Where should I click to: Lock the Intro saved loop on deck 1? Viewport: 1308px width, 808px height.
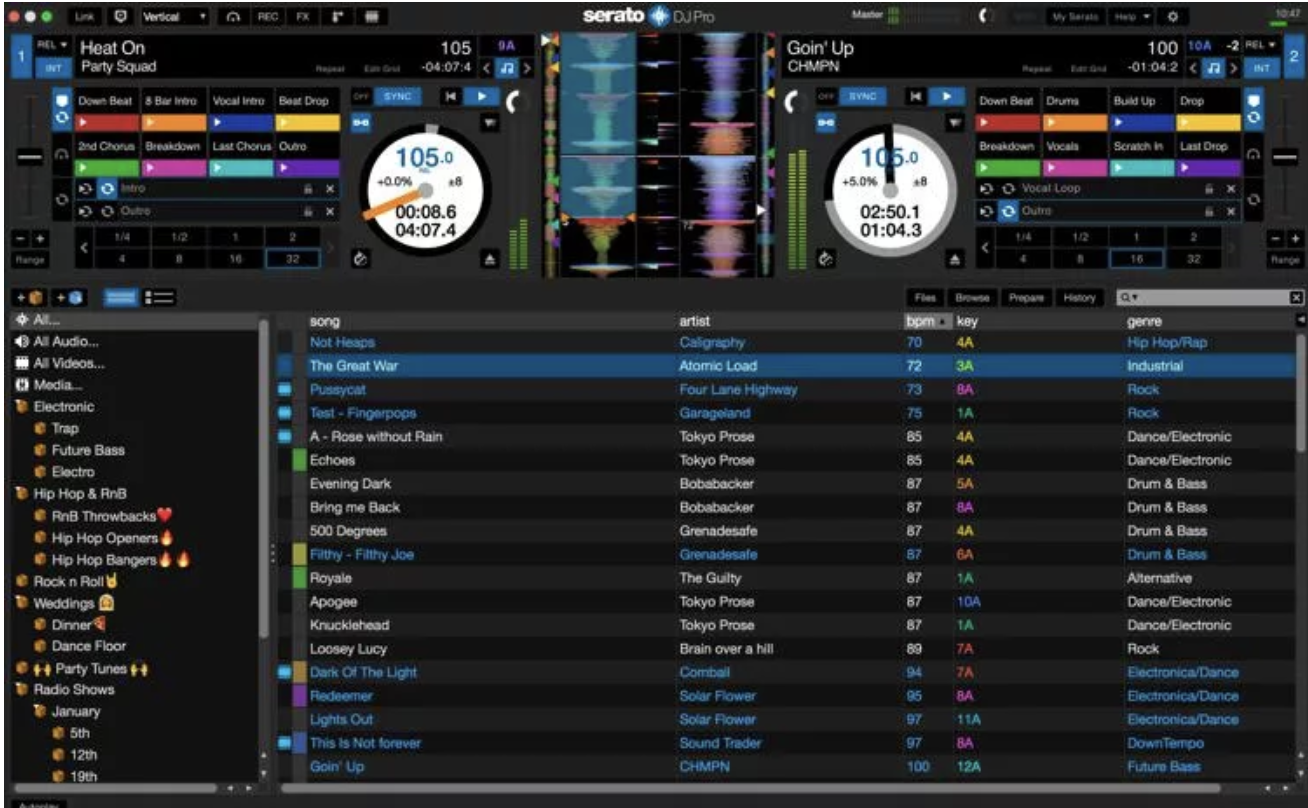(309, 188)
